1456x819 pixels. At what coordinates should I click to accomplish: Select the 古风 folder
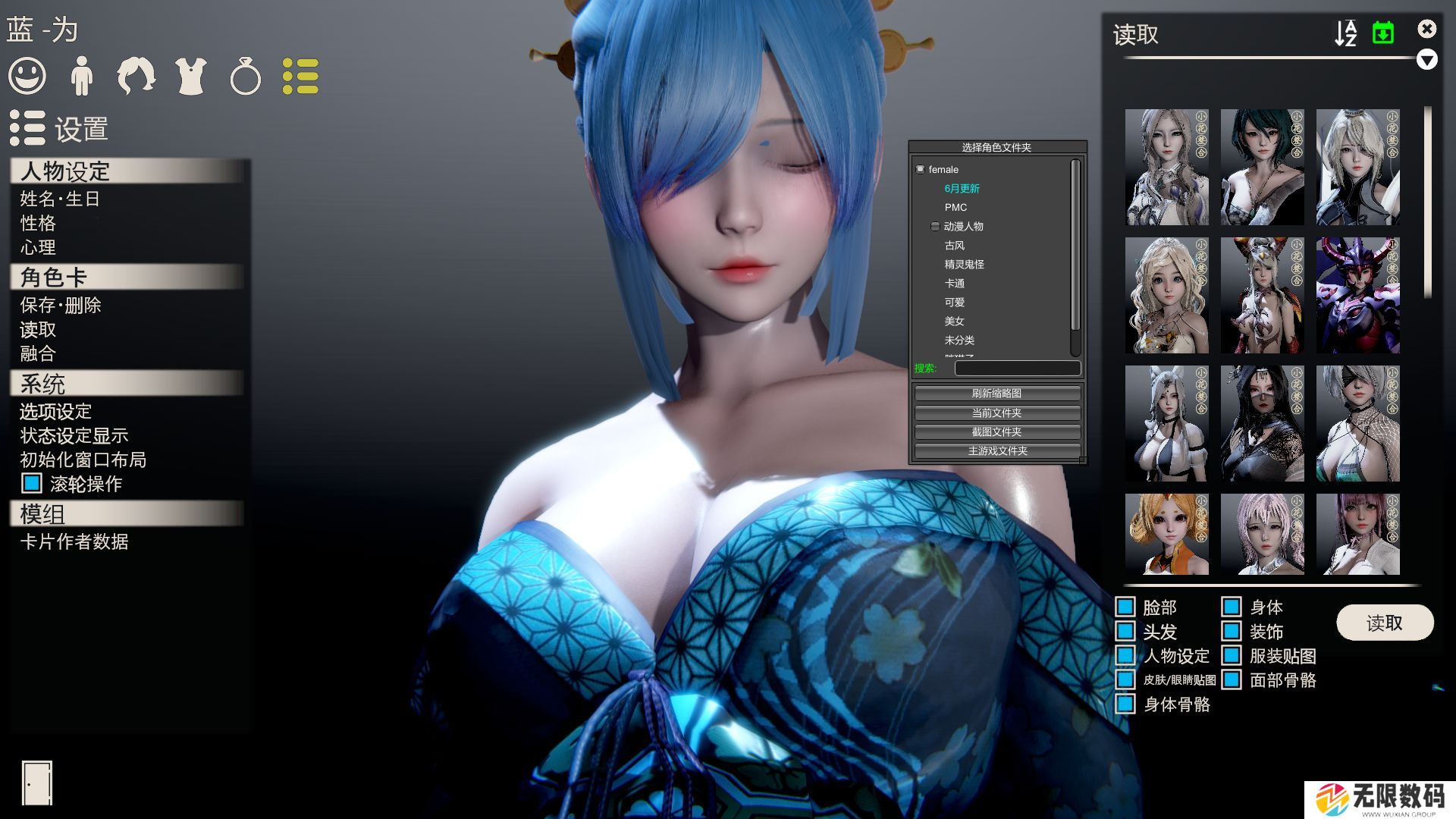coord(955,245)
